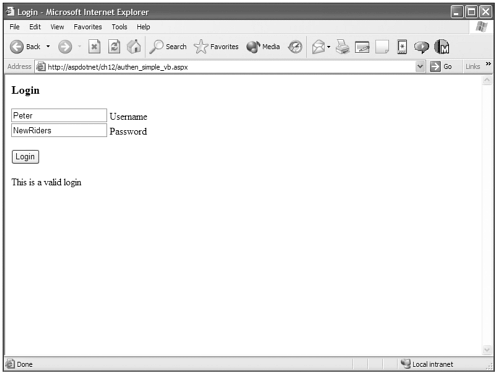Open Messenger with the speech bubble icon

pos(421,47)
